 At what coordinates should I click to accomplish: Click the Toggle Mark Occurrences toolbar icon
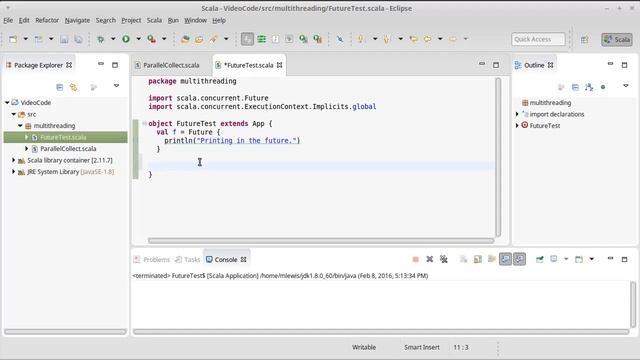coord(247,39)
